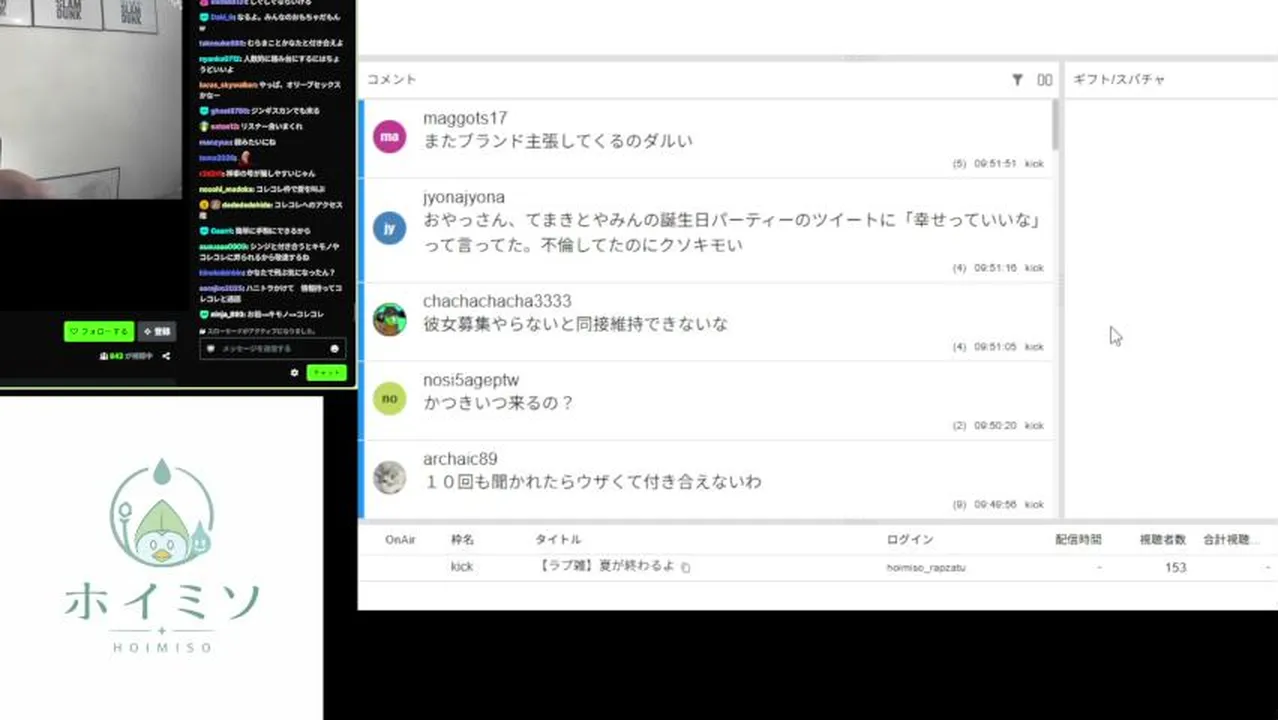This screenshot has height=720, width=1278.
Task: Click username jyonajyona in the comment list
Action: point(464,197)
